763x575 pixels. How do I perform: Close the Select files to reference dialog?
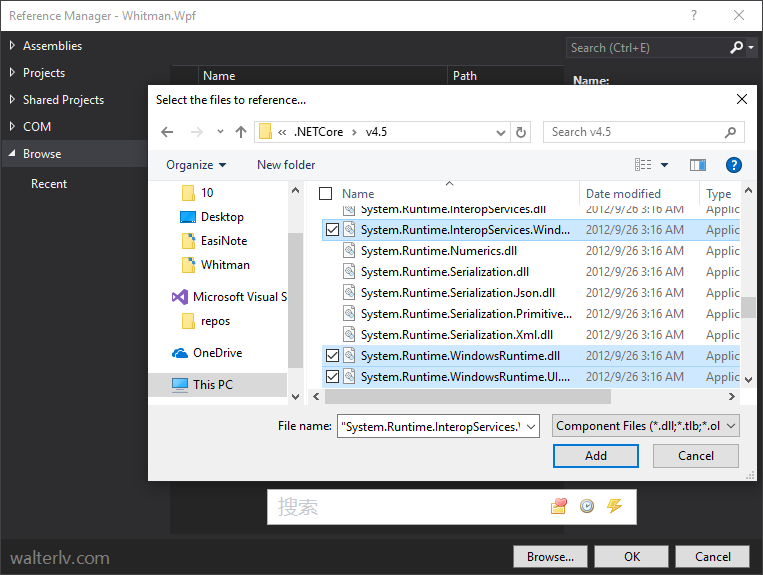click(742, 99)
